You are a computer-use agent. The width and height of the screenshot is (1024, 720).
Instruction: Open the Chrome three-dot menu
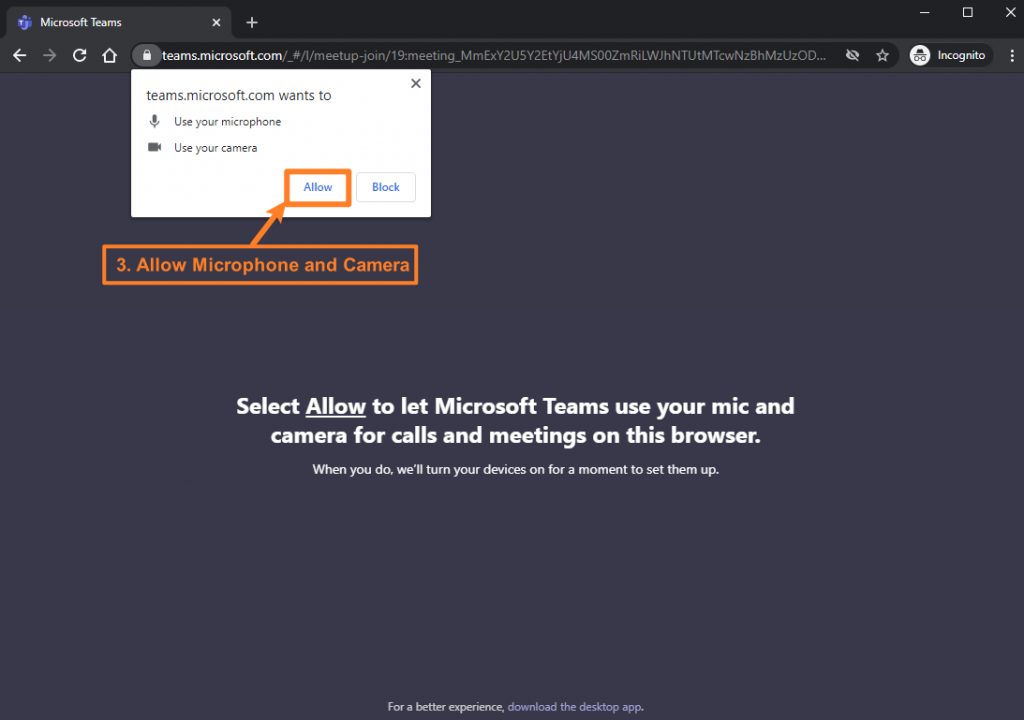(1012, 55)
